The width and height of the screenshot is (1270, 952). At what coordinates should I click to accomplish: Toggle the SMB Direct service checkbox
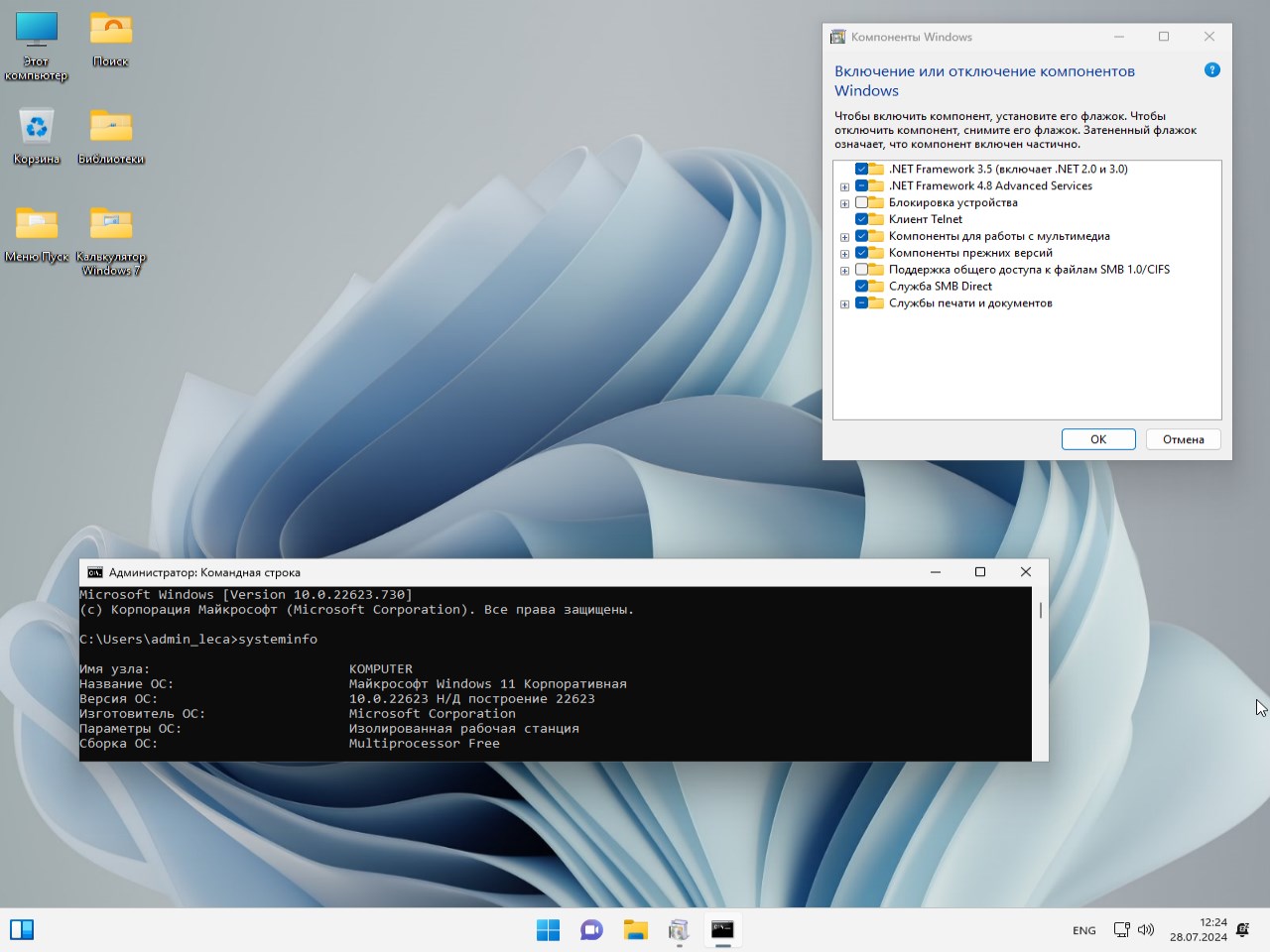tap(861, 287)
